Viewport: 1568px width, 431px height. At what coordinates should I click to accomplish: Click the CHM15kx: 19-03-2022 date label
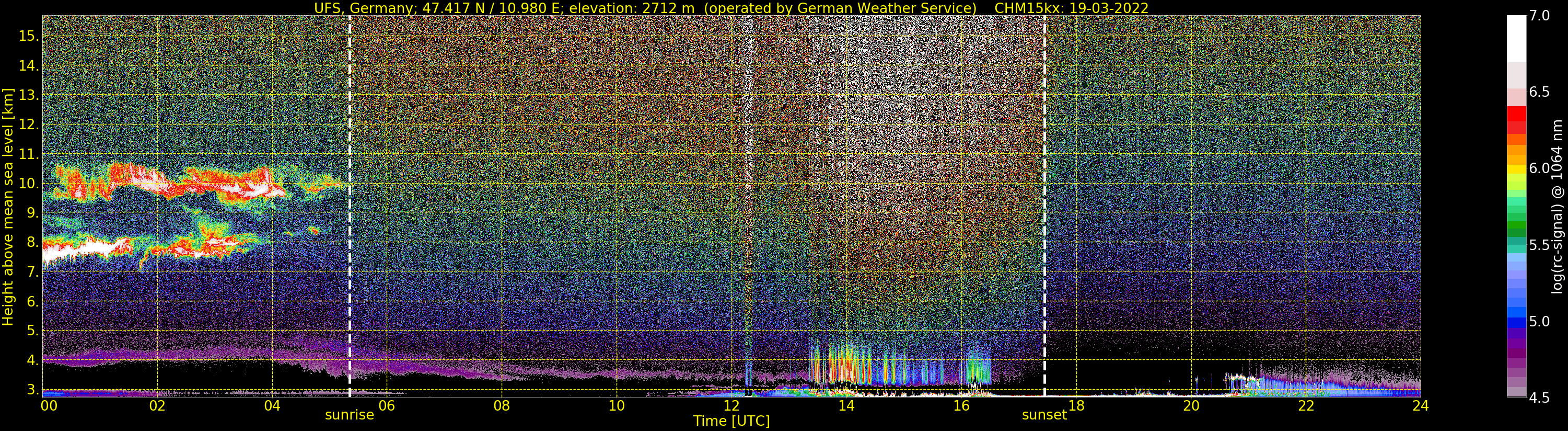click(x=1071, y=8)
